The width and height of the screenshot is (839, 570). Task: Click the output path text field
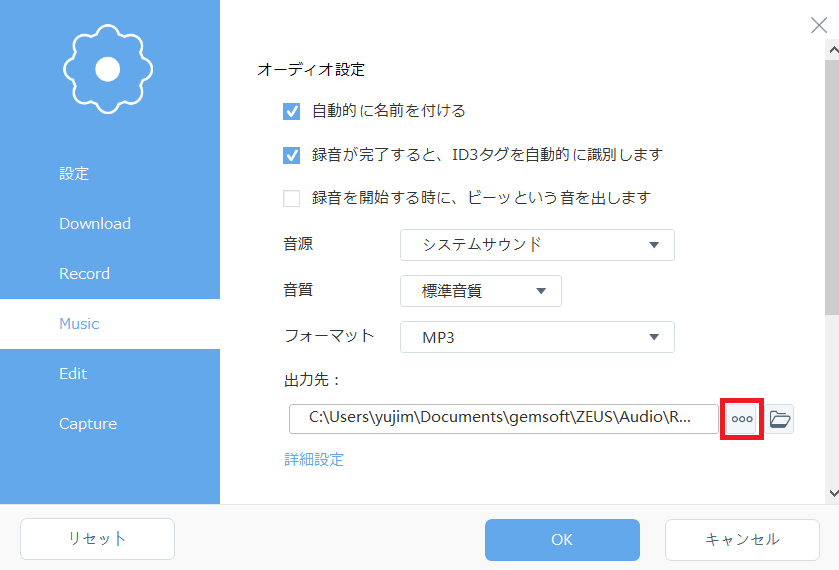(503, 418)
